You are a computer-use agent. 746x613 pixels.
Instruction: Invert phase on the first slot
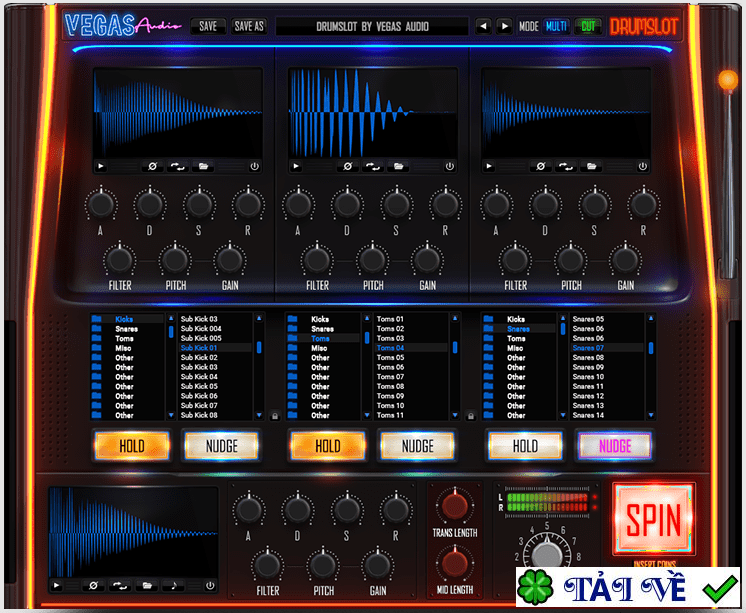click(x=152, y=167)
